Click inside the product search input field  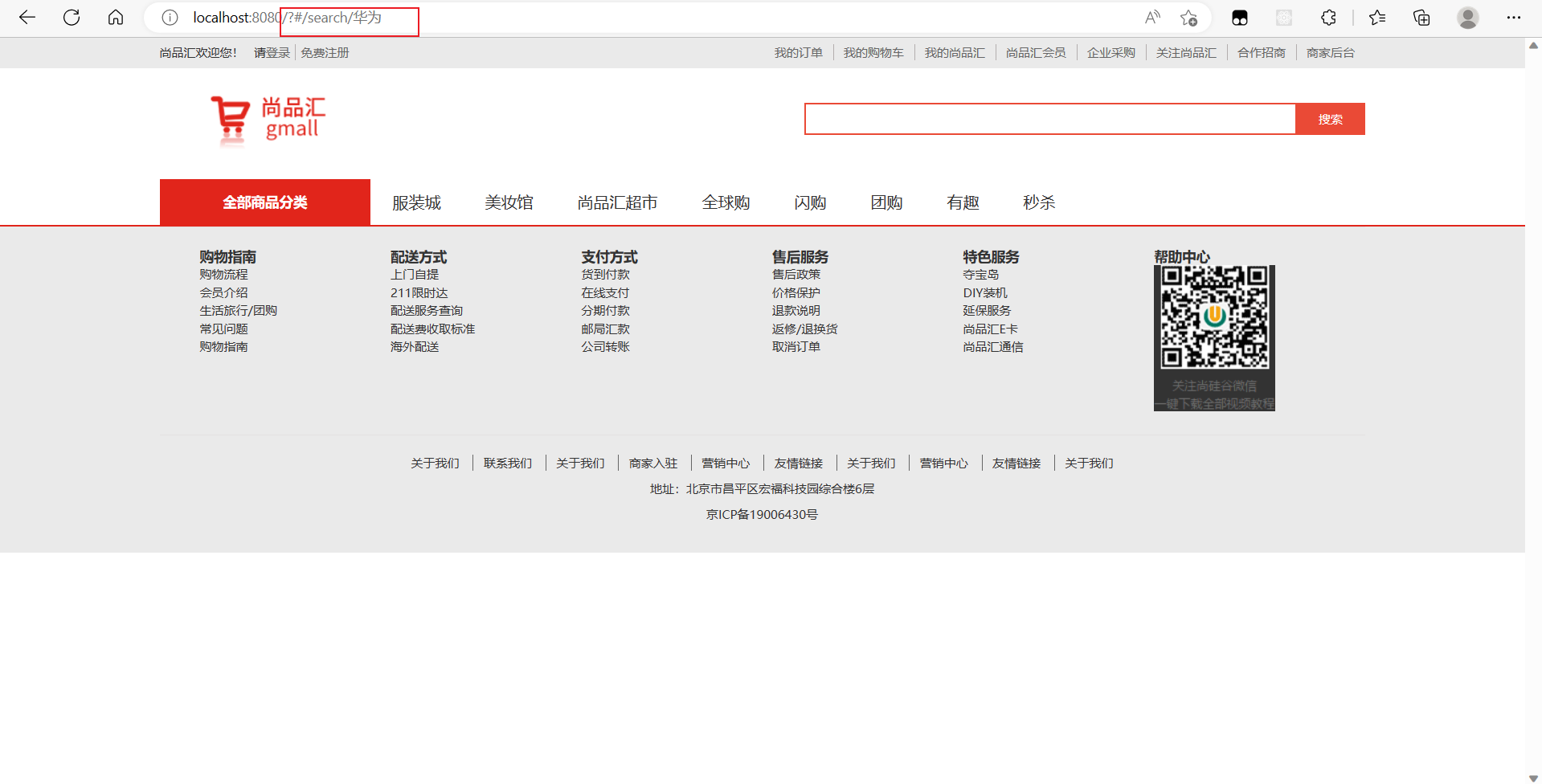point(1045,118)
